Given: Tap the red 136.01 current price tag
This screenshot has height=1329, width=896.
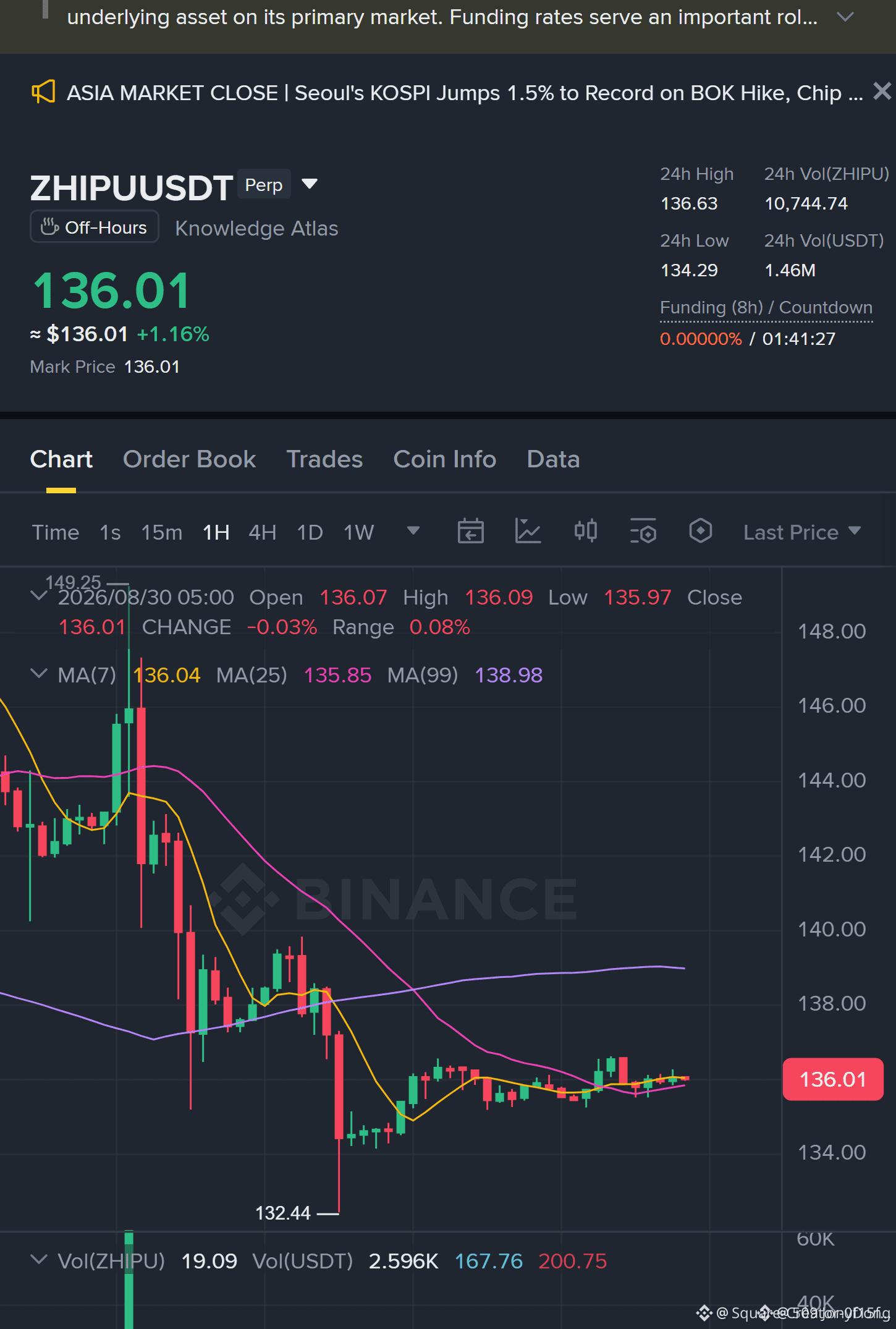Looking at the screenshot, I should [833, 1079].
